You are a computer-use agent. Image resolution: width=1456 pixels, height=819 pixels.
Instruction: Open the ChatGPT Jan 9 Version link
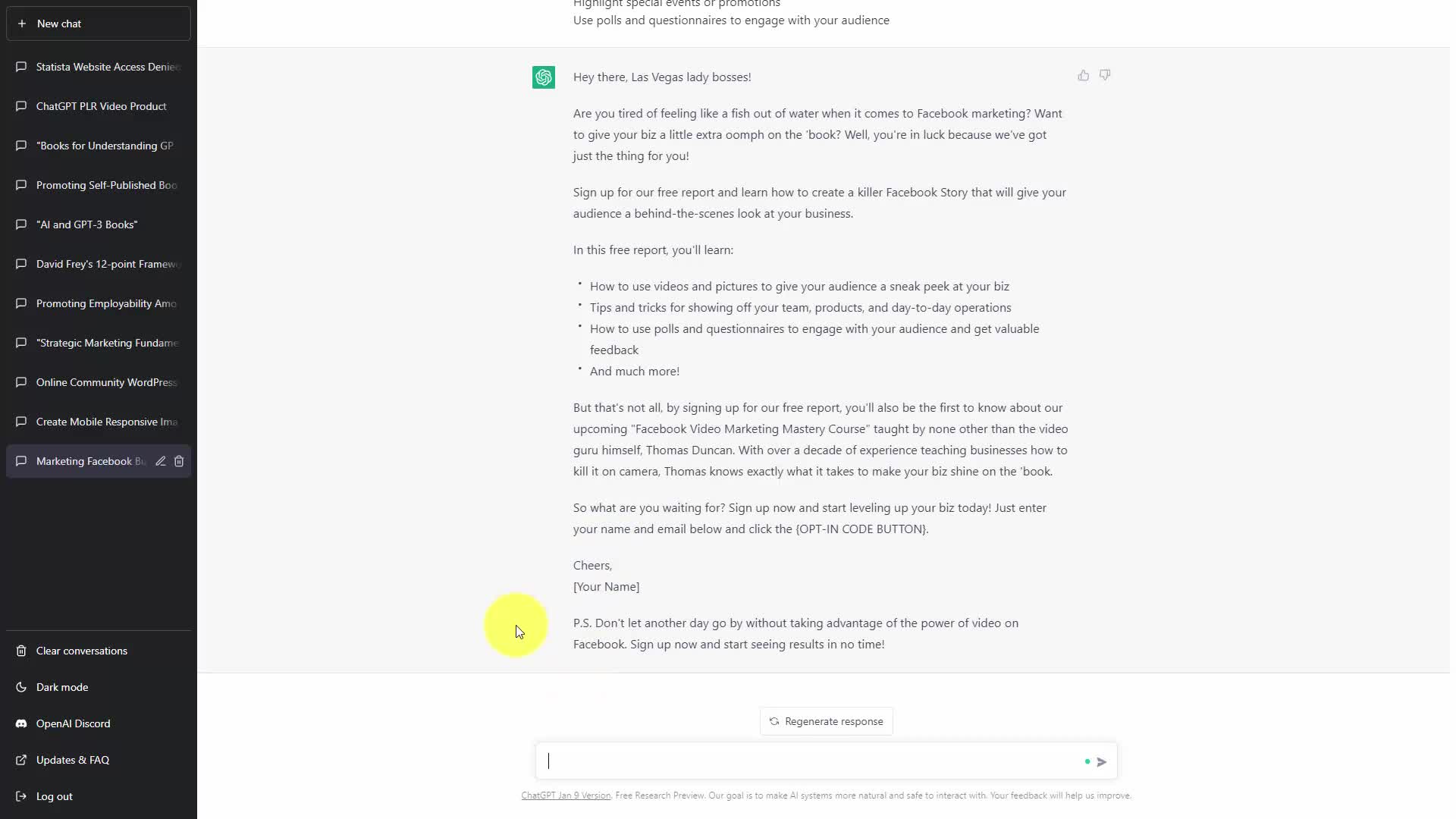566,795
